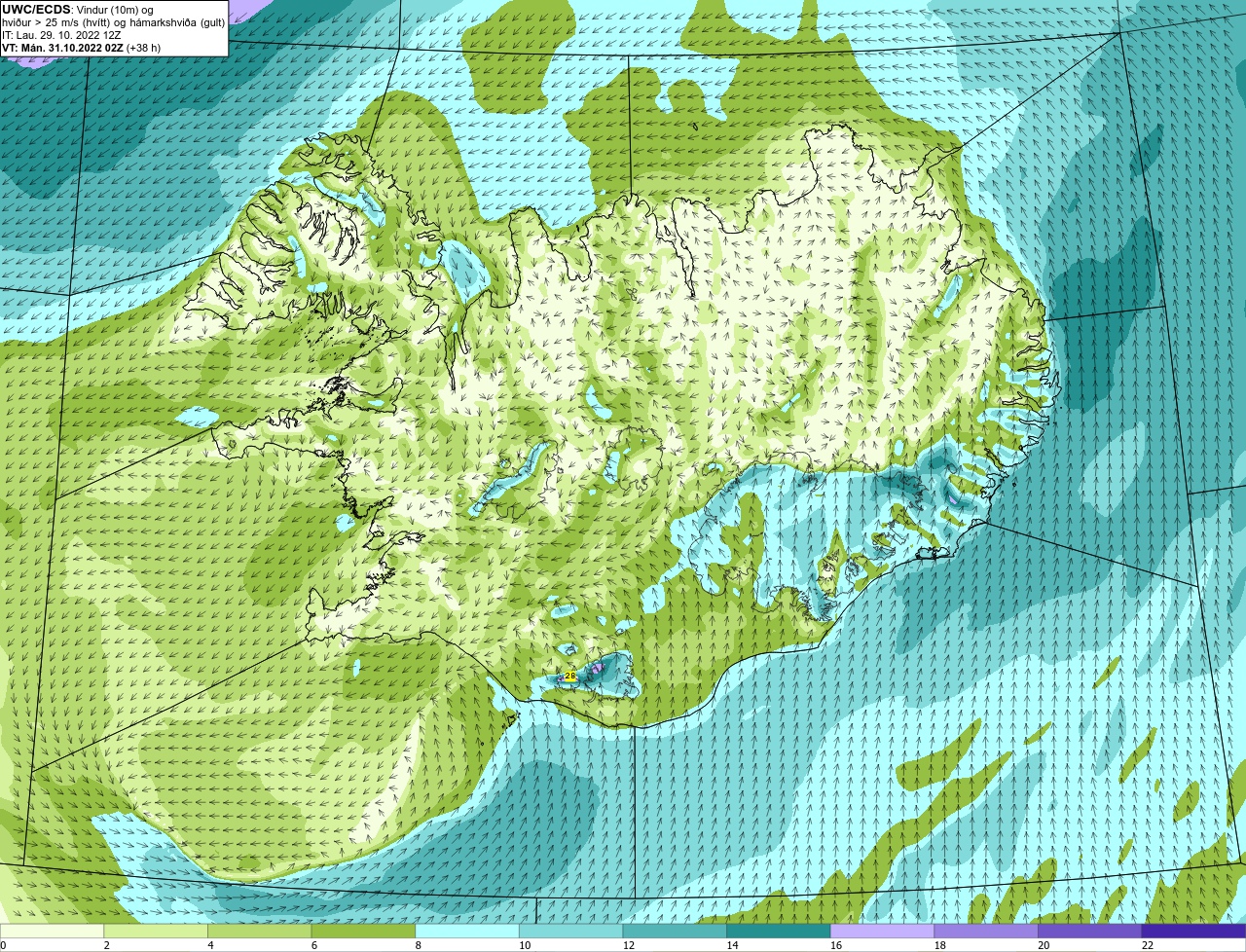Click the '2' tick label on the color scale
Screen dimensions: 1246x952
click(x=106, y=945)
